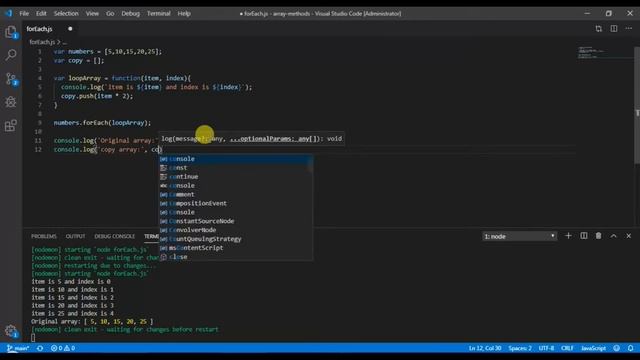This screenshot has height=360, width=640.
Task: Open the Source Control view
Action: click(x=11, y=78)
